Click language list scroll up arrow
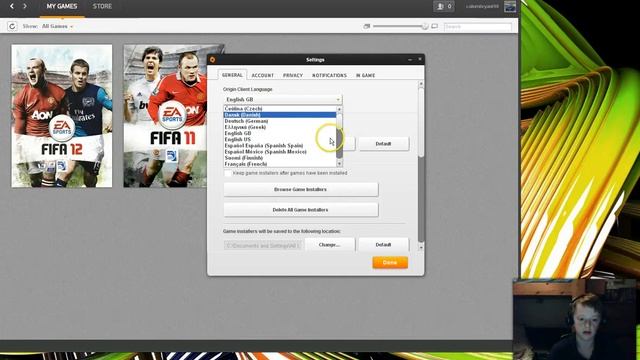Screen dimensions: 640x360 tap(339, 109)
